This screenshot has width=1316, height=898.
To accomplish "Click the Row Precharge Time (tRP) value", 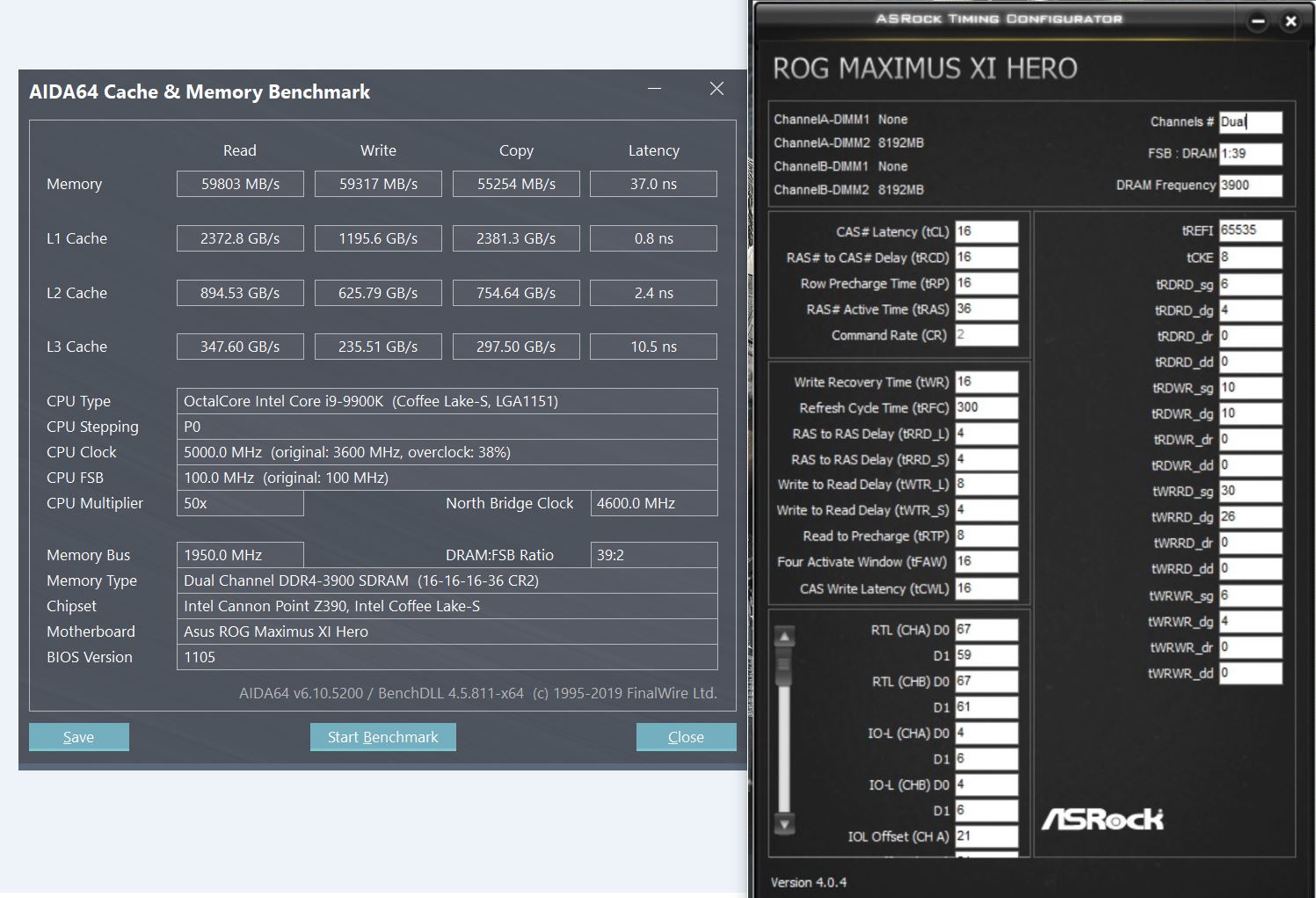I will [x=986, y=283].
